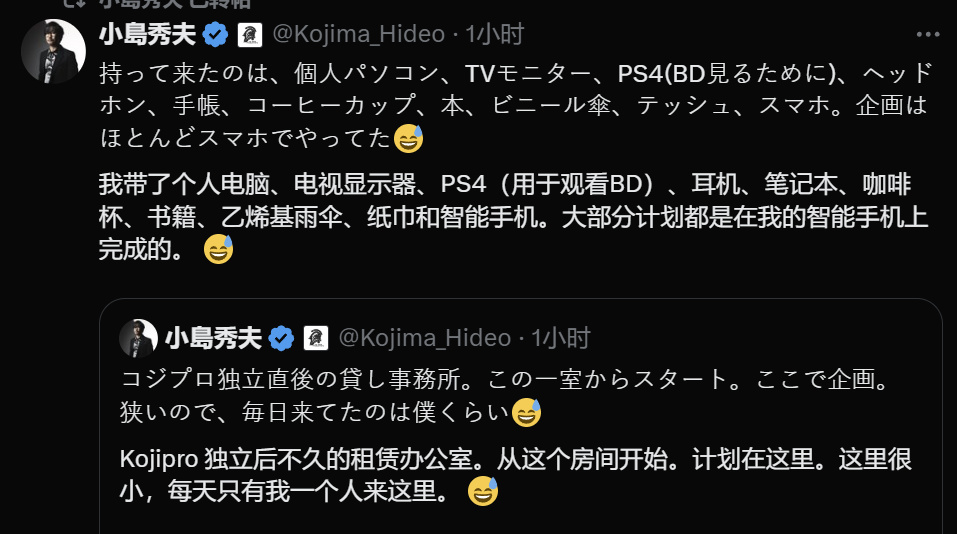The height and width of the screenshot is (534, 957).
Task: Click Kojima Productions logo in quoted post
Action: coord(316,338)
